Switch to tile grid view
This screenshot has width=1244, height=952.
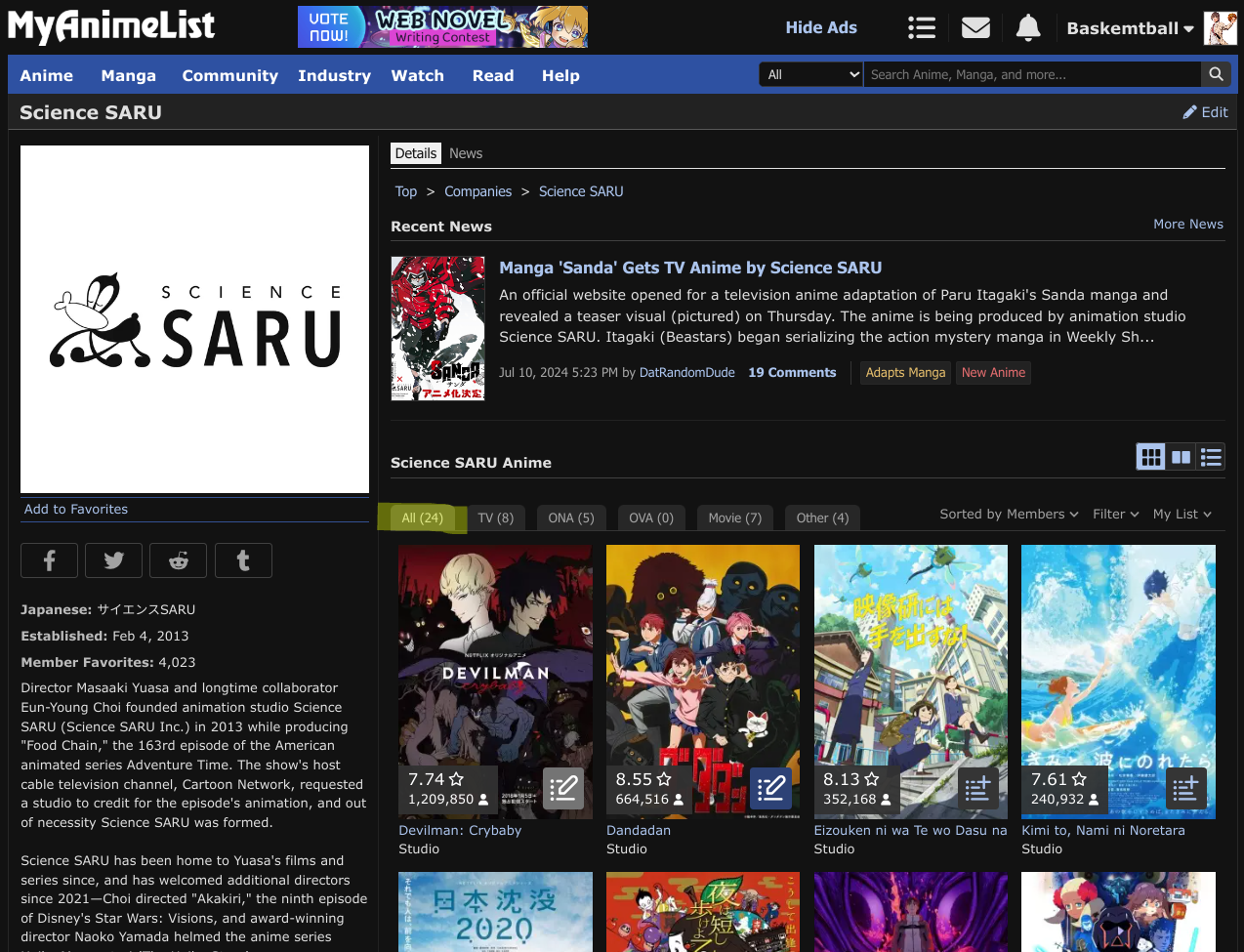coord(1151,456)
